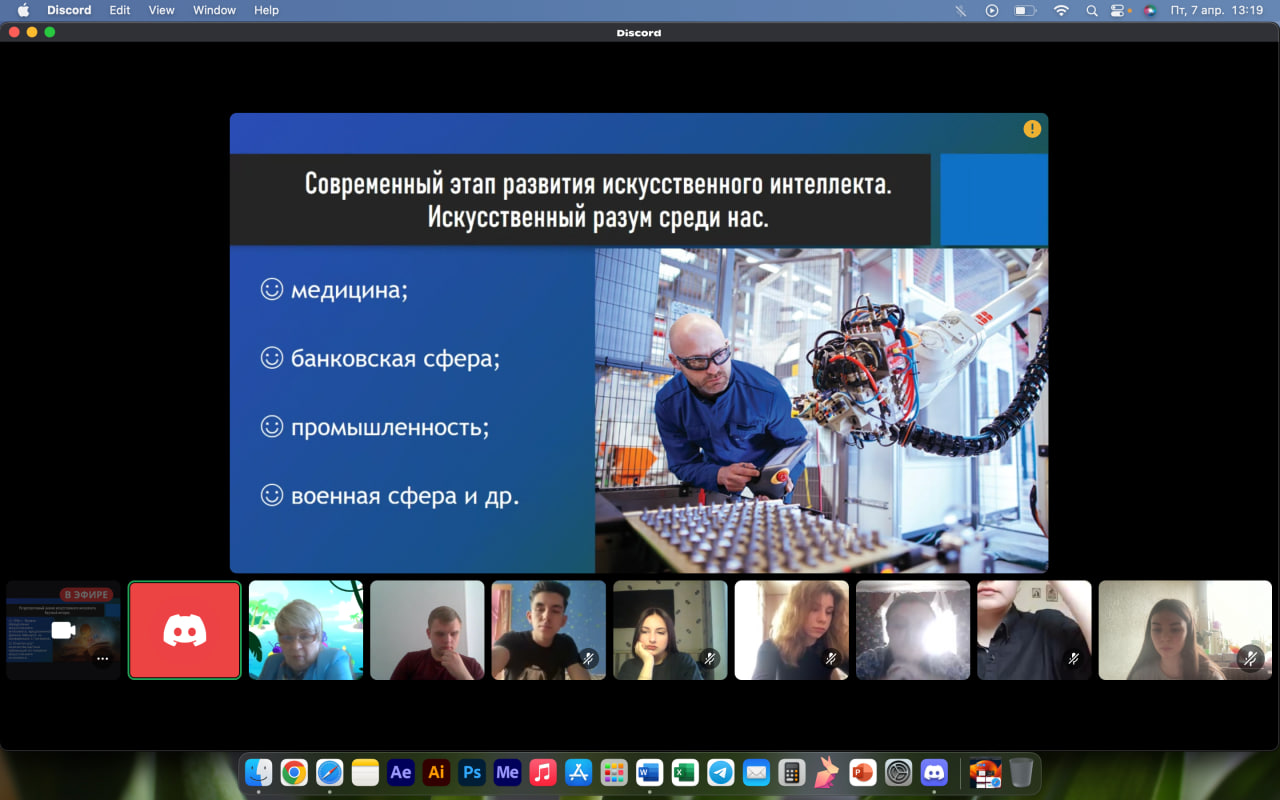1280x800 pixels.
Task: Close the Discord window with red button
Action: [x=14, y=33]
